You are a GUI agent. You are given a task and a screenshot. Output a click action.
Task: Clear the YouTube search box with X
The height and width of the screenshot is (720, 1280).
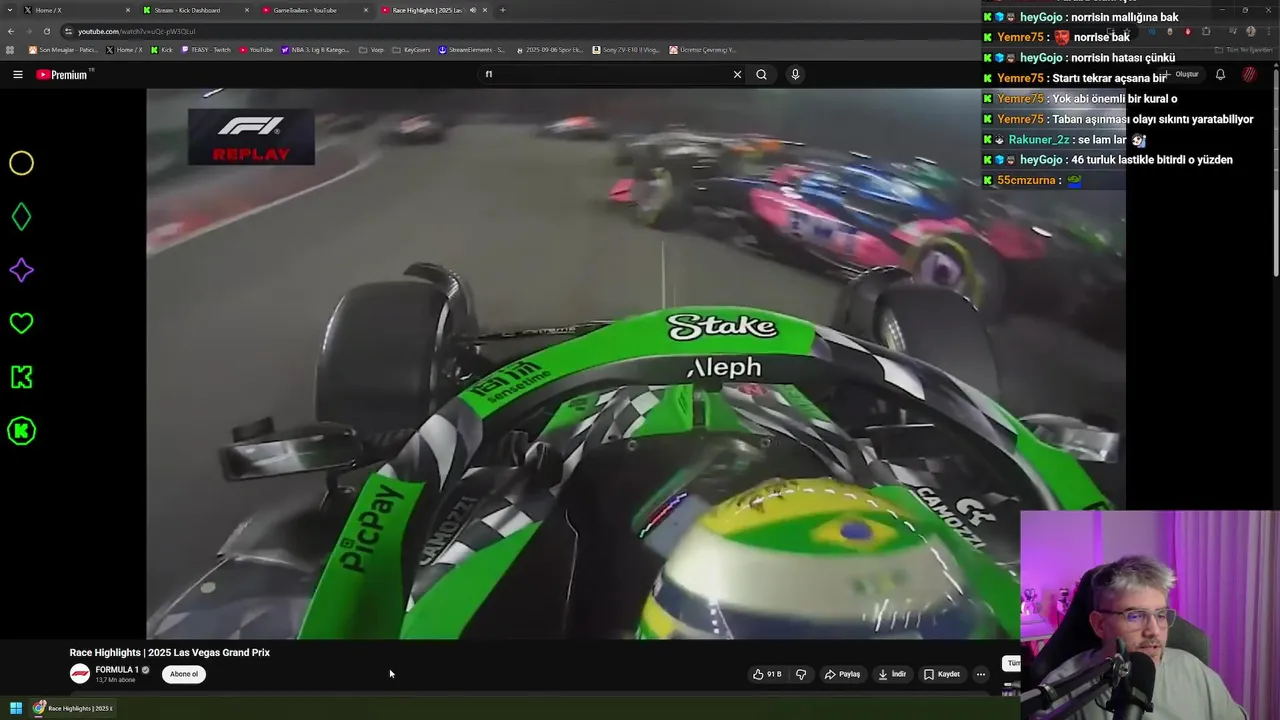click(x=738, y=74)
